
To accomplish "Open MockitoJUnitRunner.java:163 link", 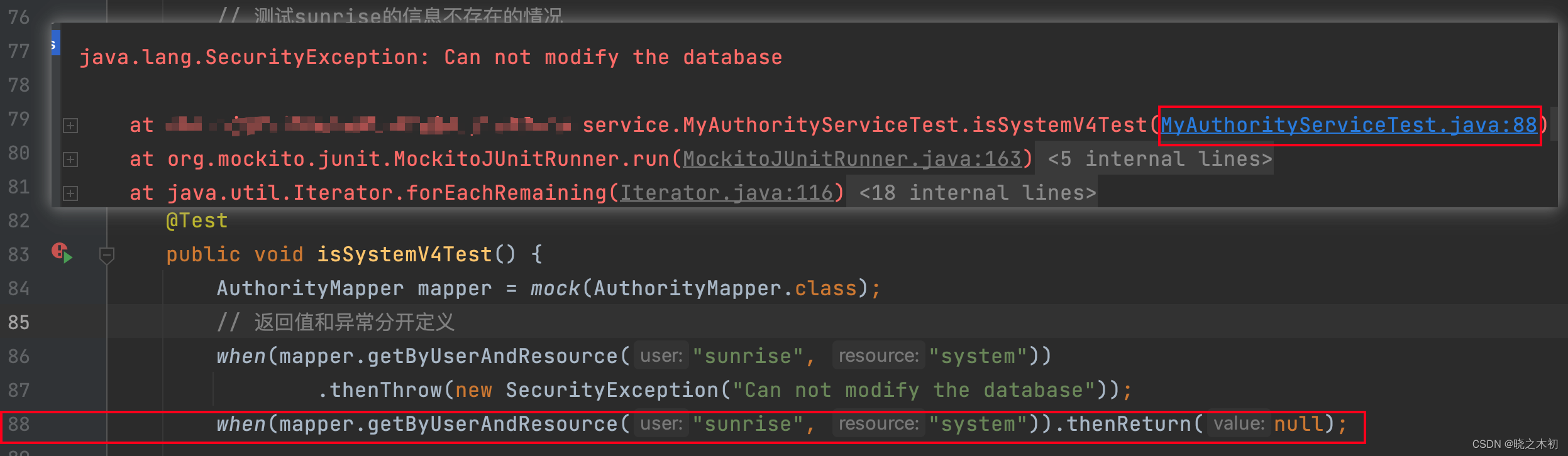I will click(852, 159).
